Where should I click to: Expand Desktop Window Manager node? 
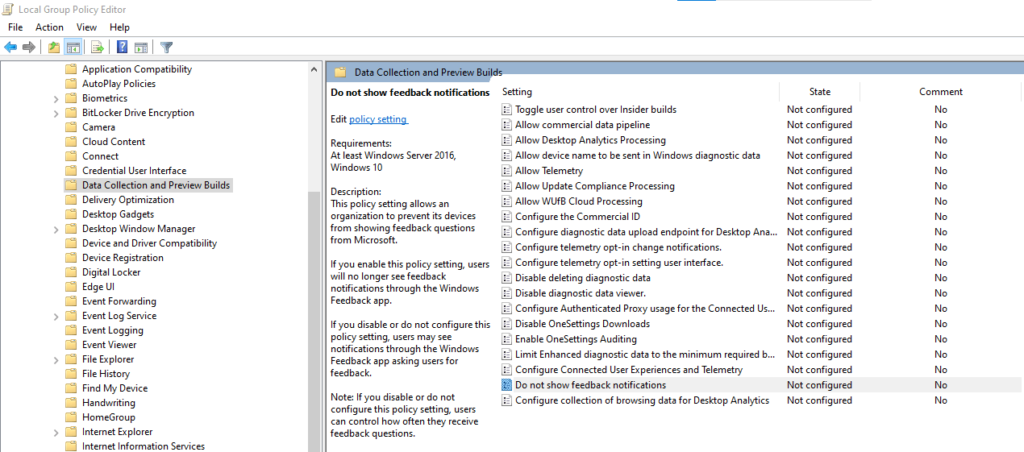click(x=56, y=229)
